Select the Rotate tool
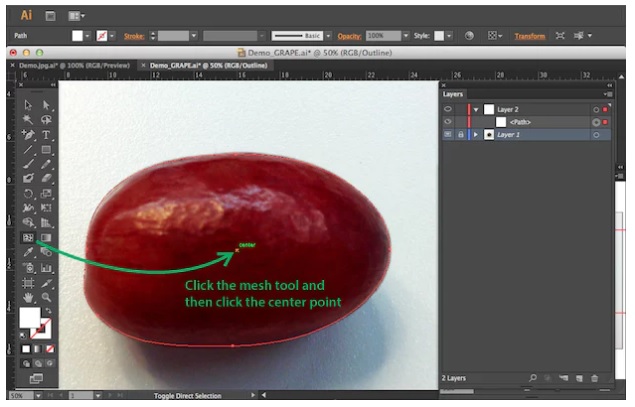This screenshot has height=407, width=635. (x=28, y=194)
